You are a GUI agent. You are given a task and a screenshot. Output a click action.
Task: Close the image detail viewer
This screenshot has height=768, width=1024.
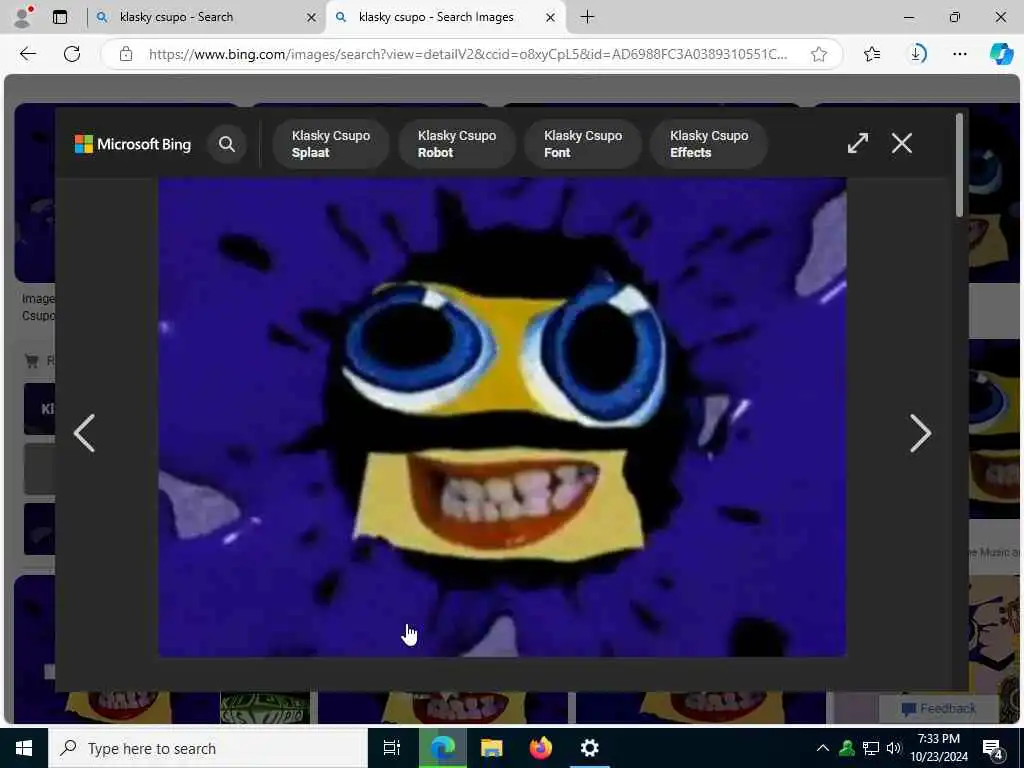(x=902, y=143)
